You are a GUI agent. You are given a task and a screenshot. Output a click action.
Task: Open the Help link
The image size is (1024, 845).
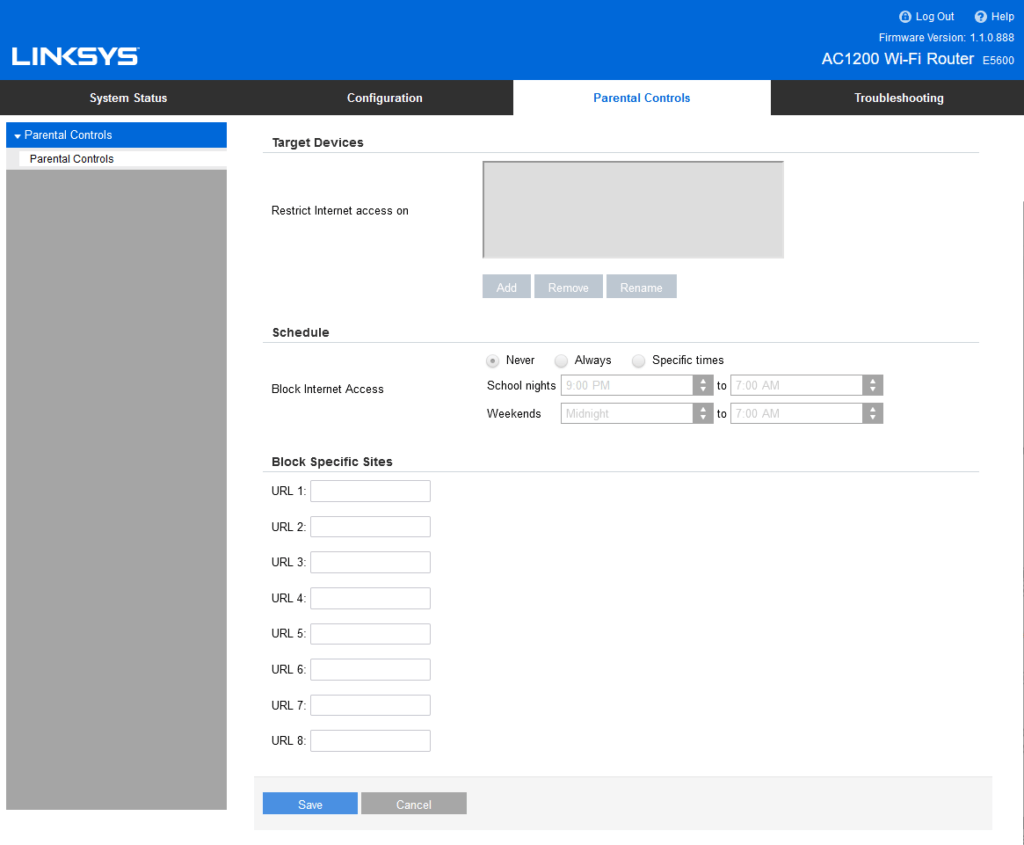coord(1002,17)
